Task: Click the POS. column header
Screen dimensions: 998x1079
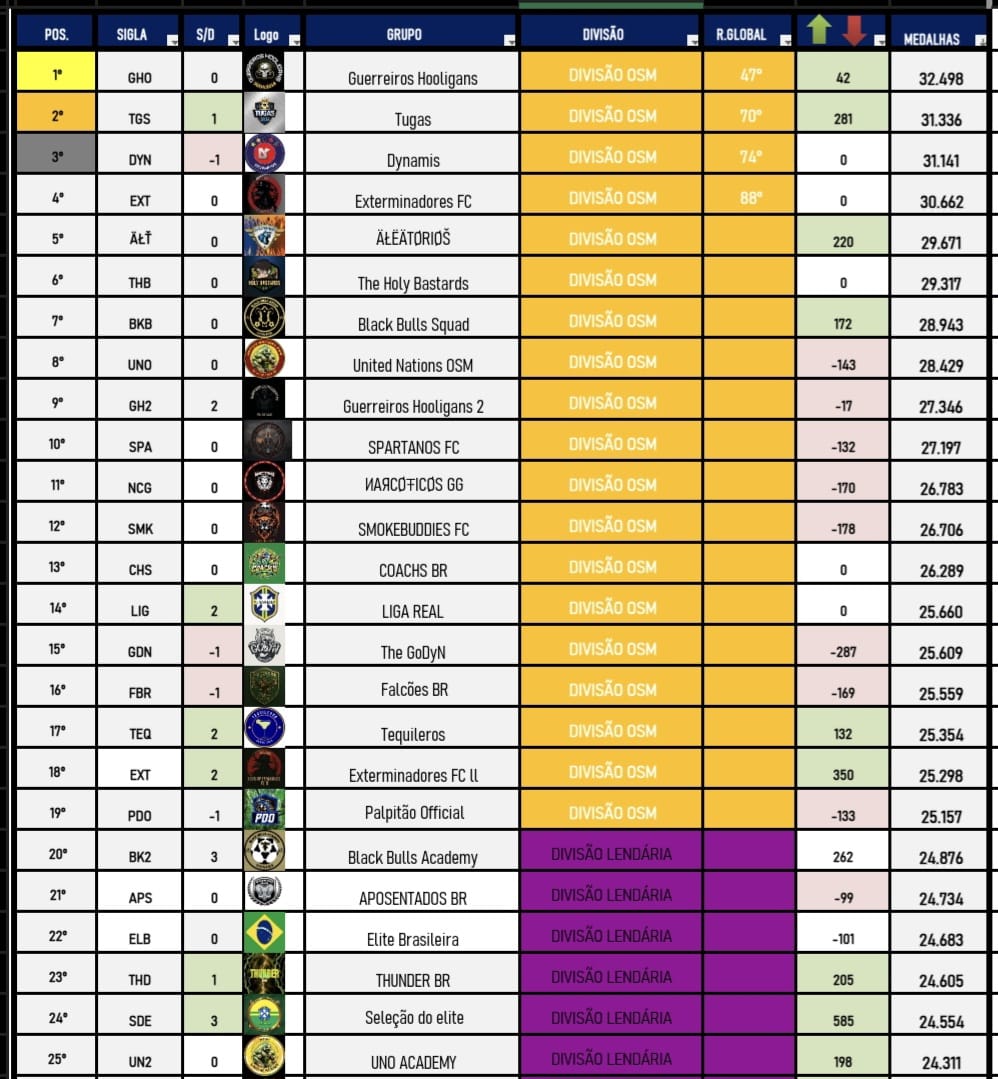Action: [x=56, y=34]
